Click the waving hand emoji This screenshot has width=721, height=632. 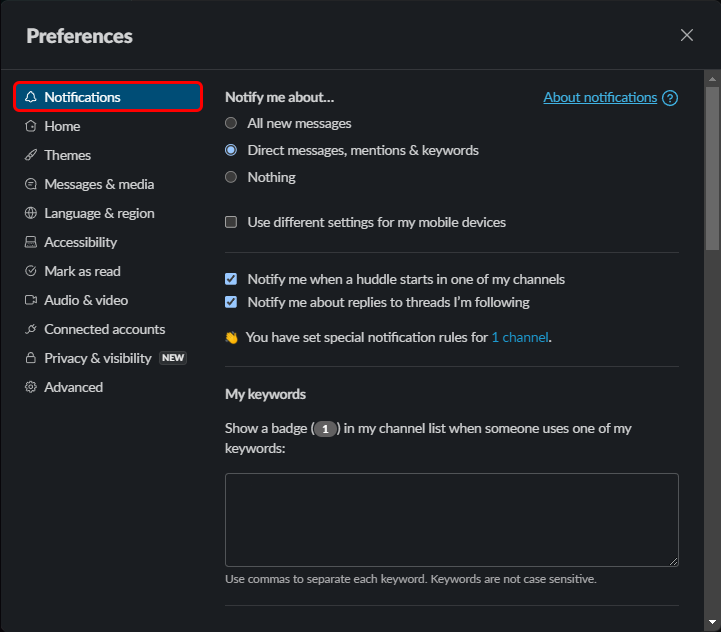coord(232,338)
